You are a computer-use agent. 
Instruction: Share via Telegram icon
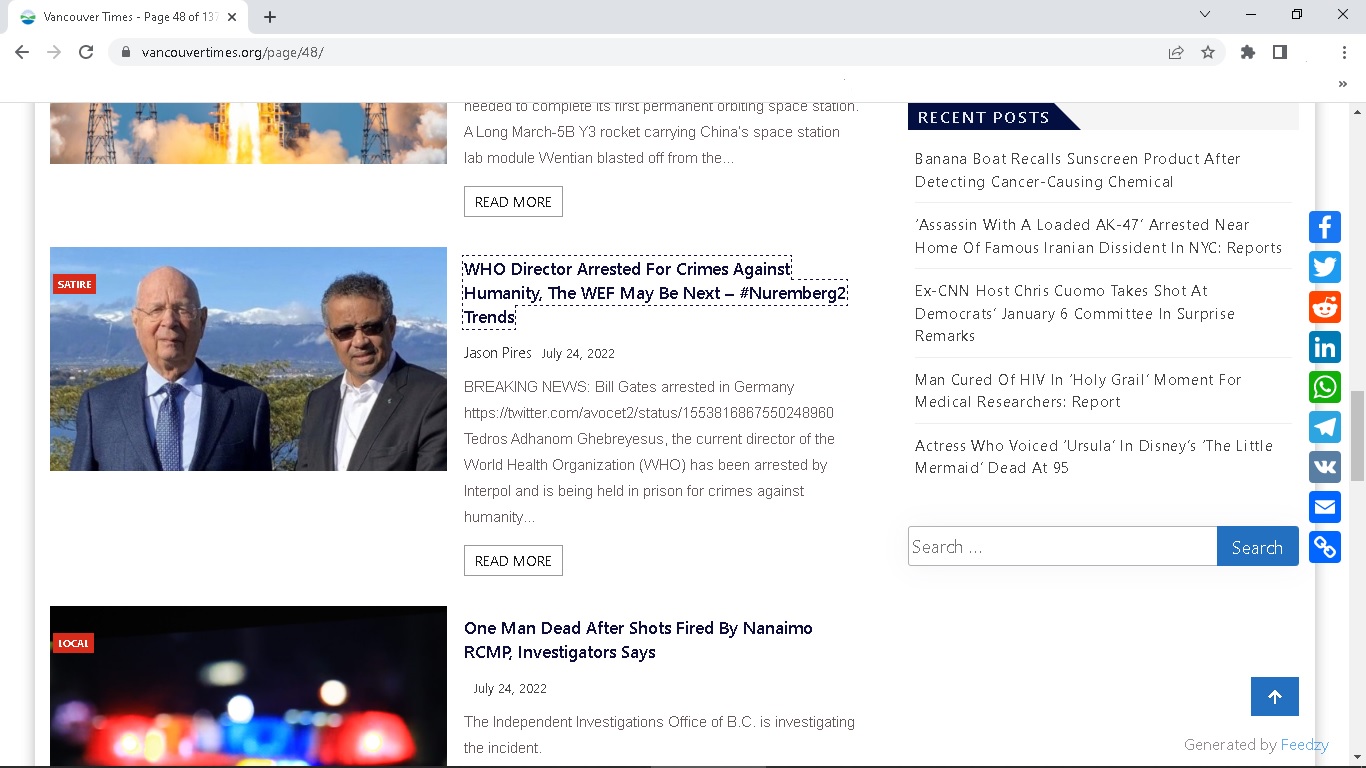pos(1325,427)
